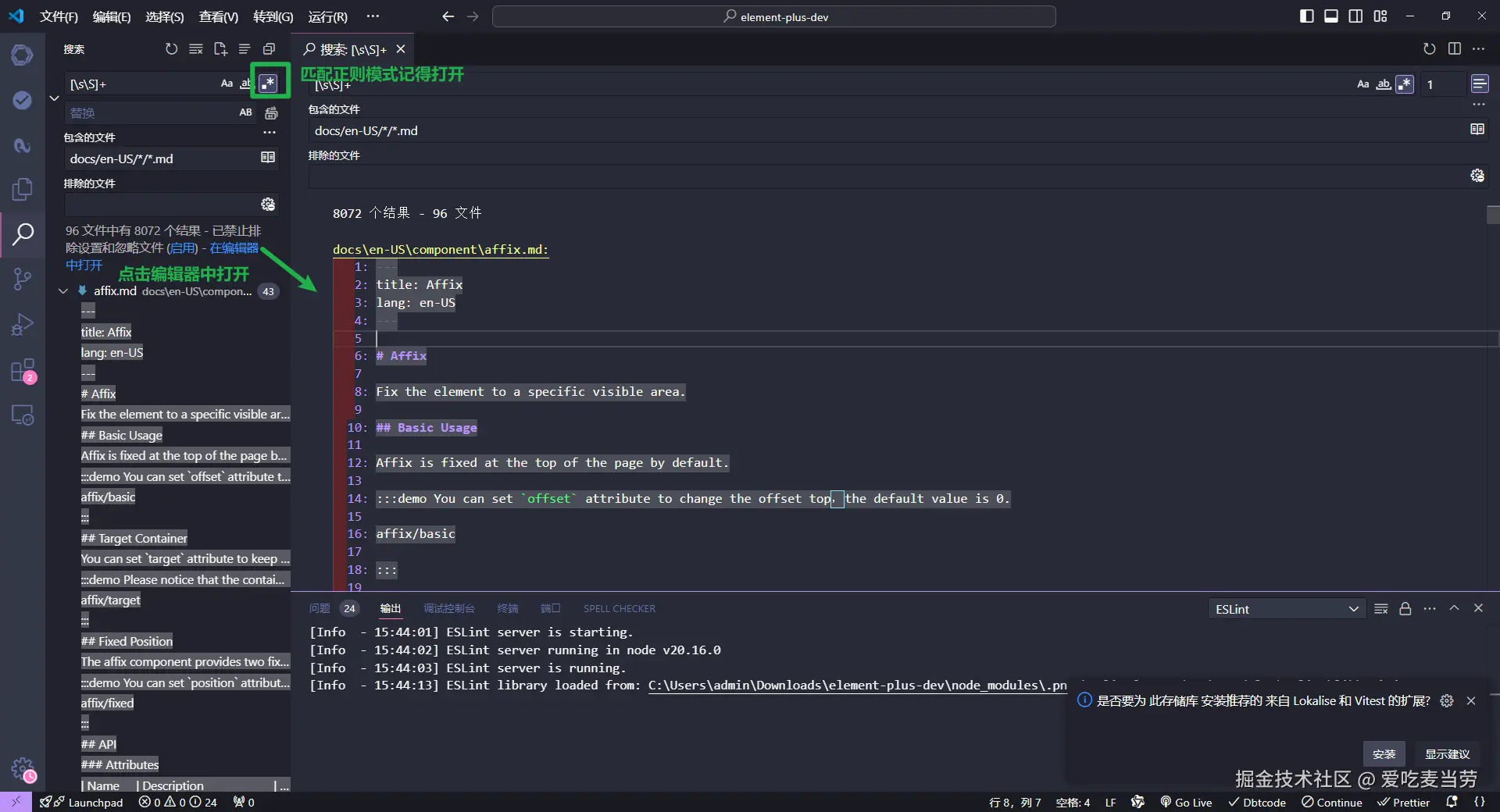Switch sidebar results to tree view
Screen dimensions: 1500x812
(x=245, y=49)
